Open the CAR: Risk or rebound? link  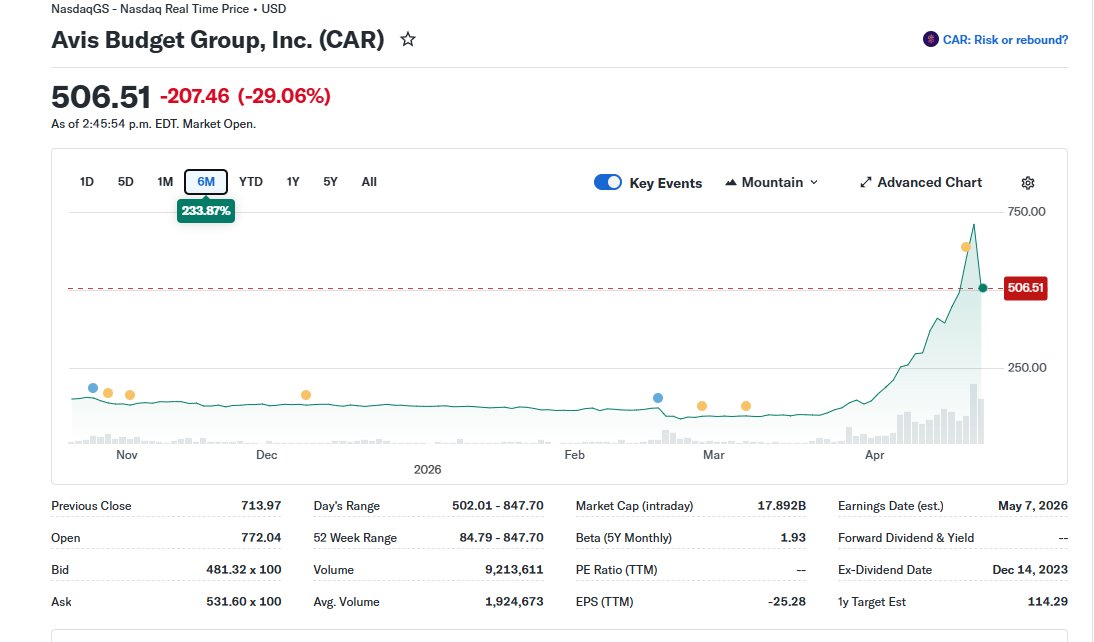coord(1005,40)
